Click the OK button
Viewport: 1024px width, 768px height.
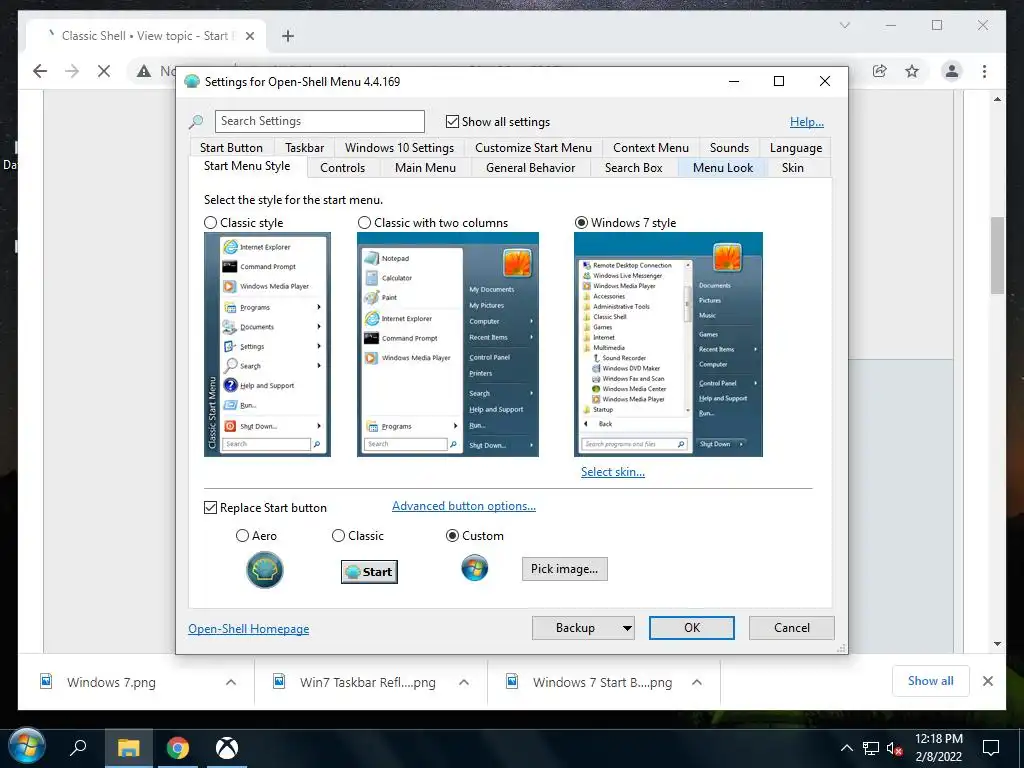[x=692, y=628]
